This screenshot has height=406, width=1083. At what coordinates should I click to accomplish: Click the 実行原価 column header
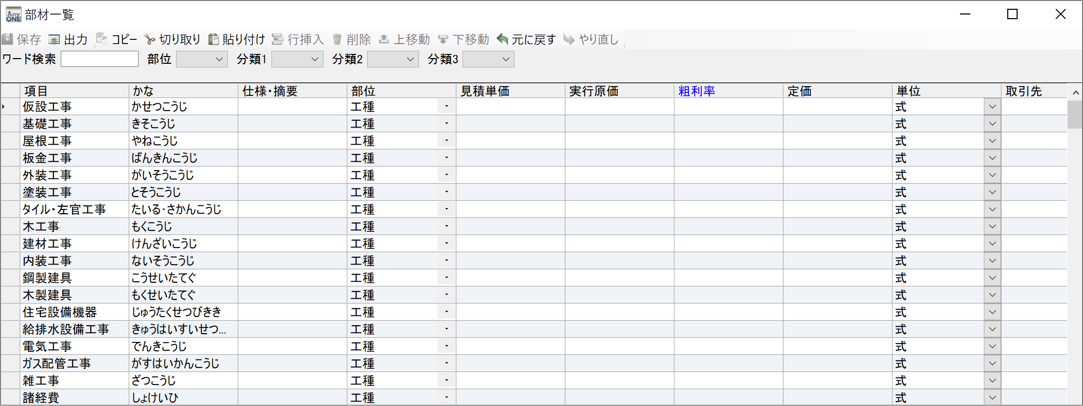pos(620,90)
